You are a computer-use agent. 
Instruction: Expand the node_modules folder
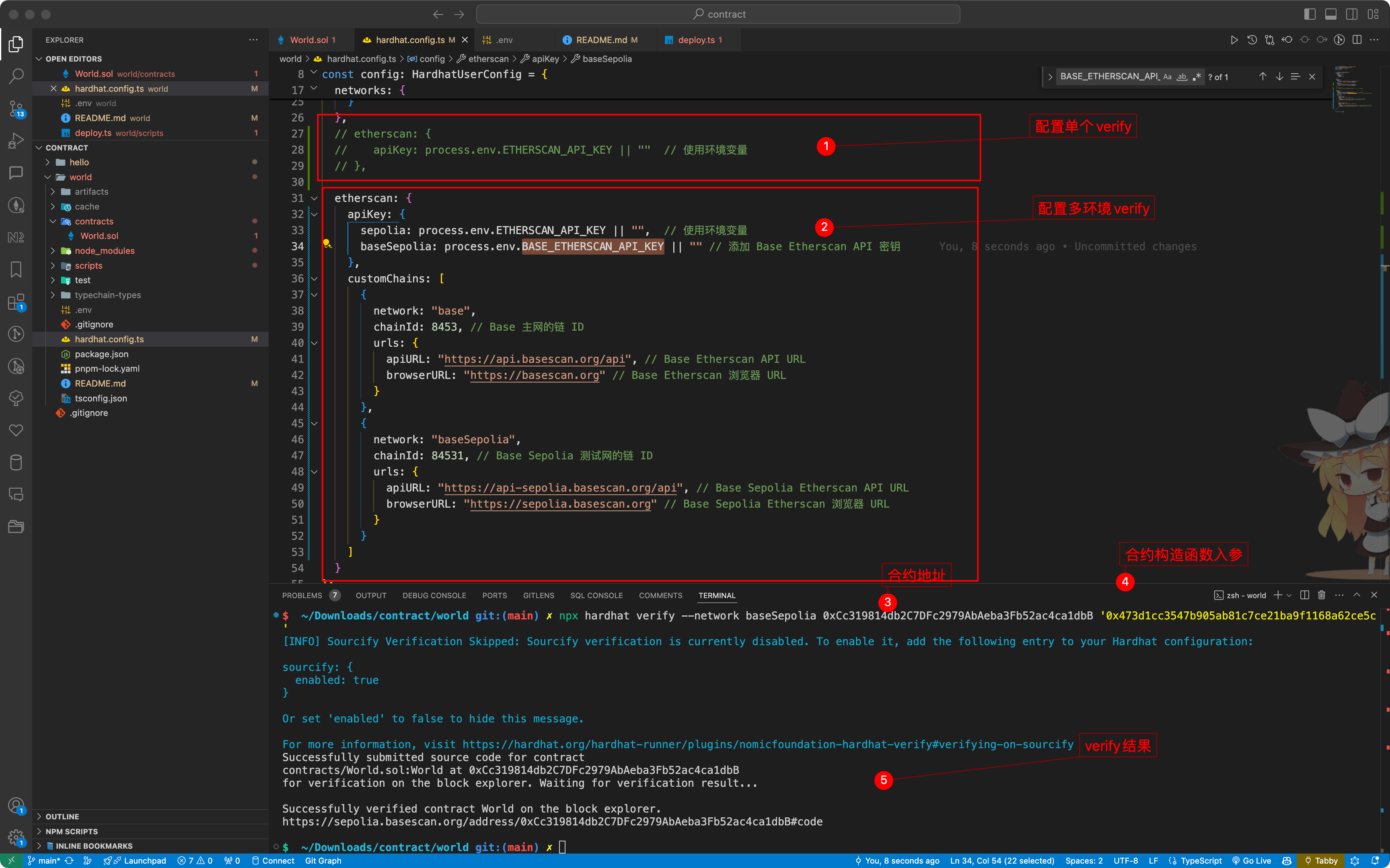click(x=53, y=251)
